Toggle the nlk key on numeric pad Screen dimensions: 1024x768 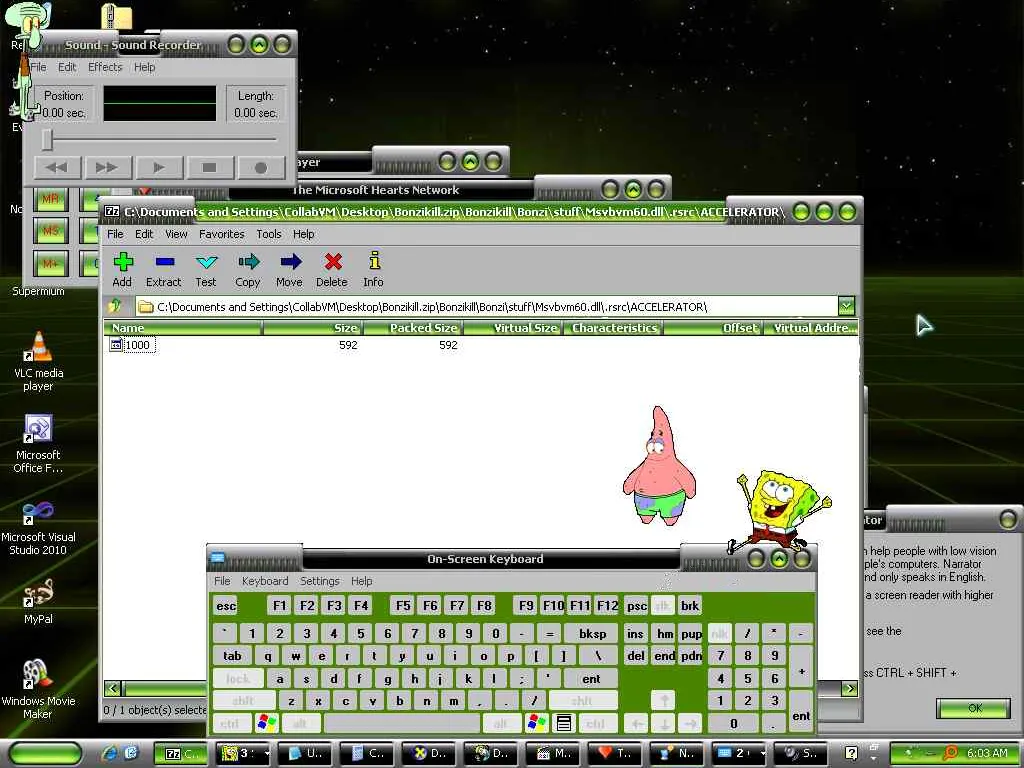(720, 633)
